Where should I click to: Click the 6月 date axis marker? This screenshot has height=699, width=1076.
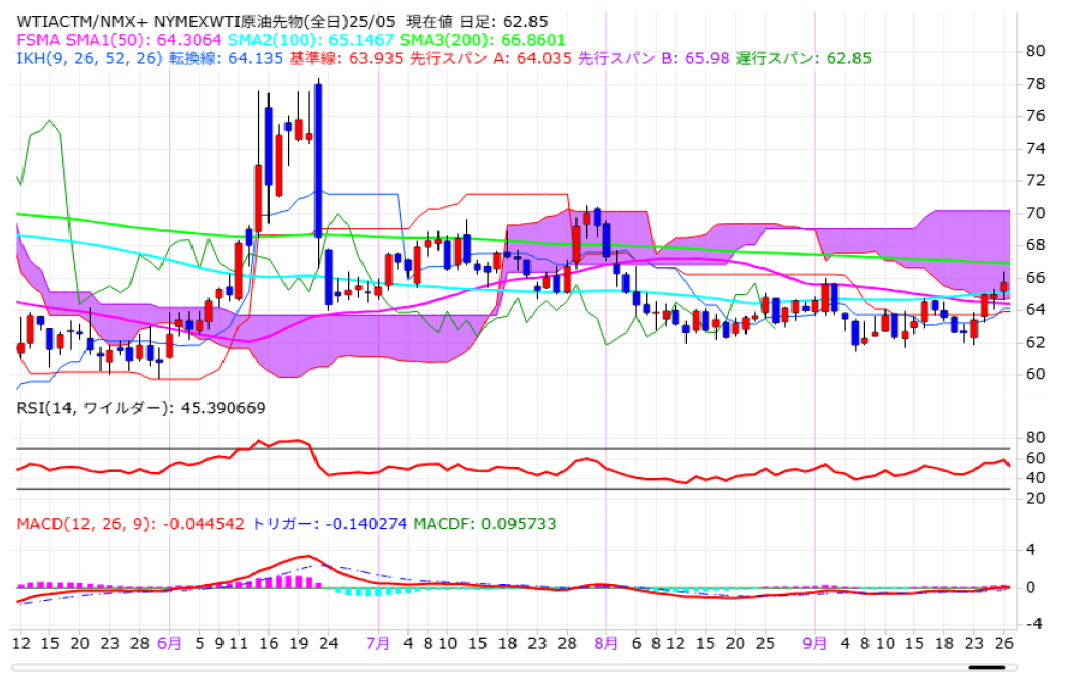click(169, 644)
